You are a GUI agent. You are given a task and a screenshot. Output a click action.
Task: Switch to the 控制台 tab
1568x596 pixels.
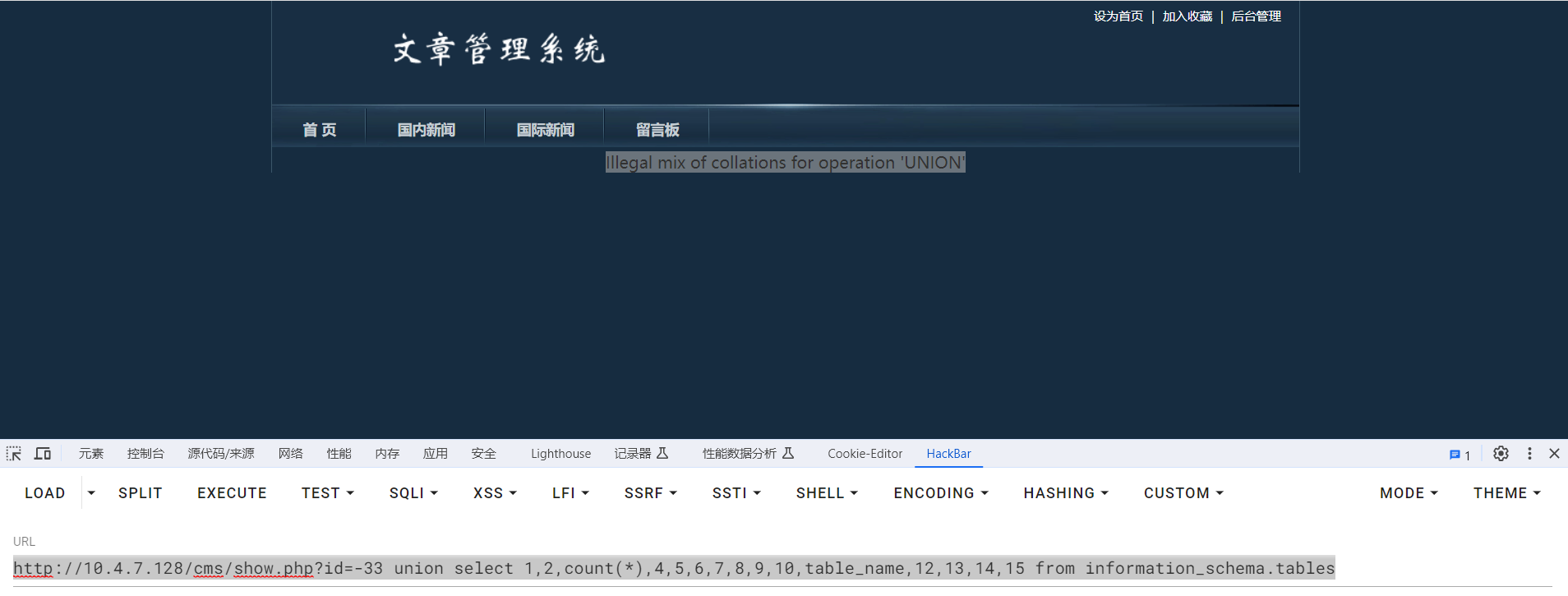pyautogui.click(x=145, y=454)
